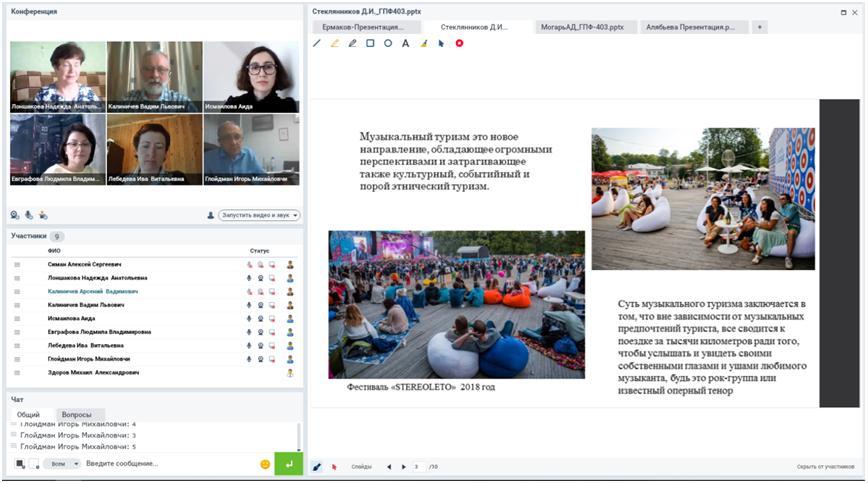Open the Запустить видео и звук dropdown

pos(259,215)
